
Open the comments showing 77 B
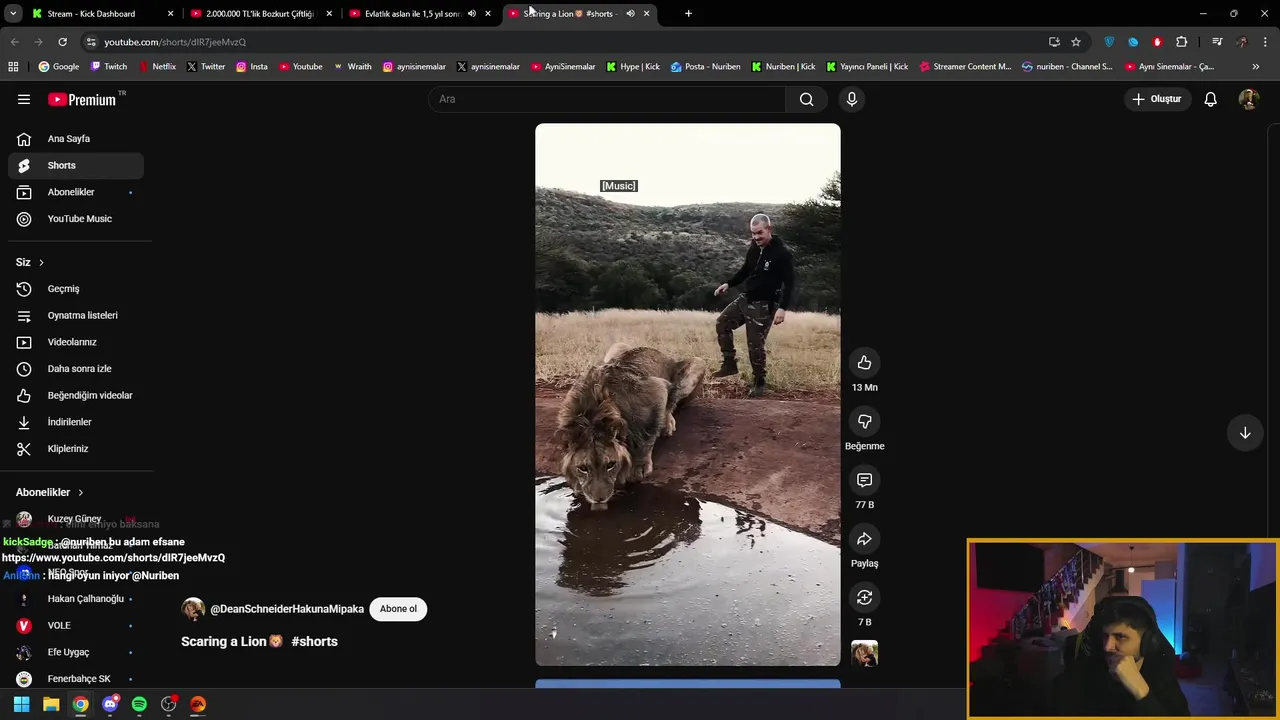864,480
